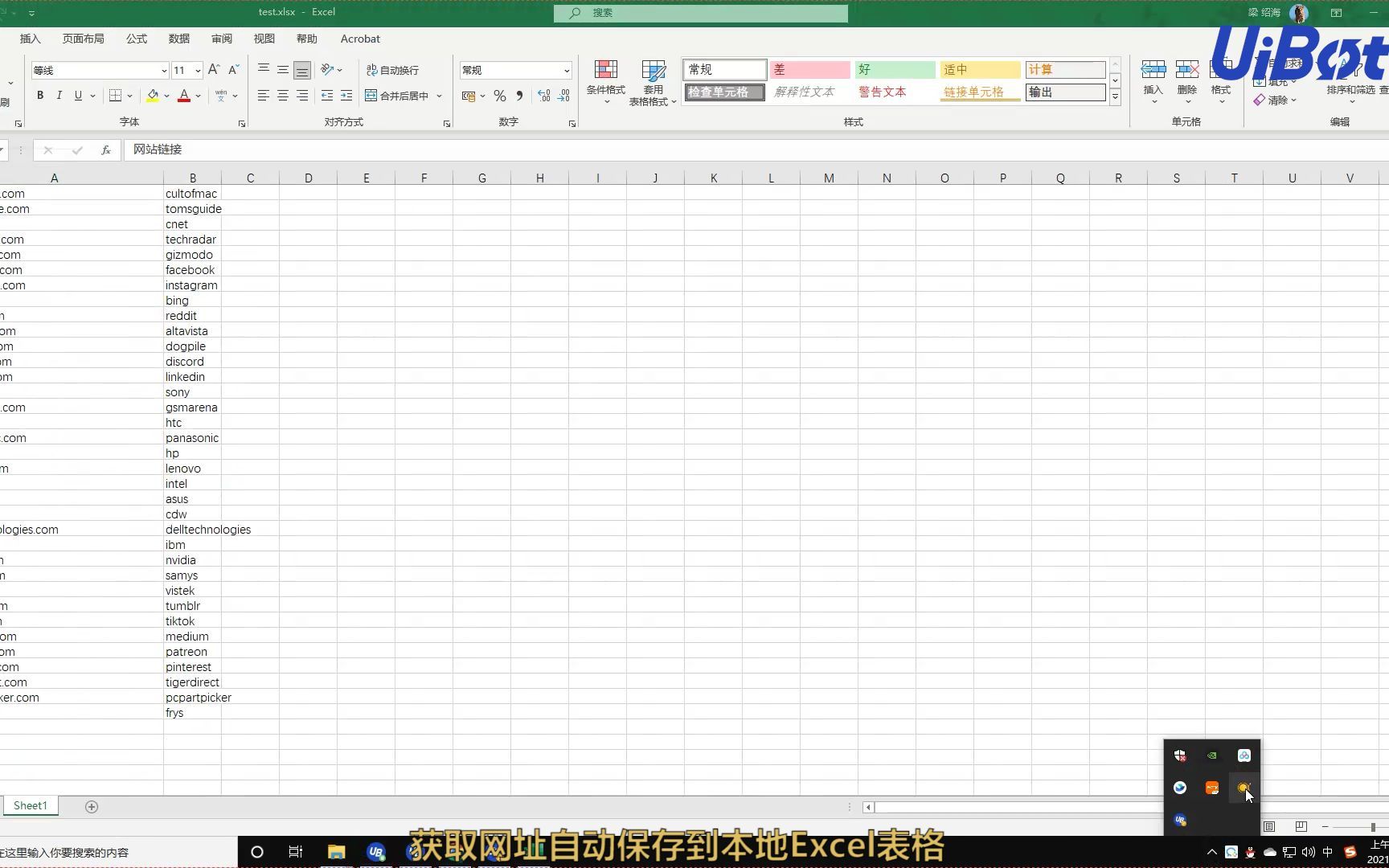Screen dimensions: 1389x868
Task: Apply the 差 cell style
Action: [809, 70]
